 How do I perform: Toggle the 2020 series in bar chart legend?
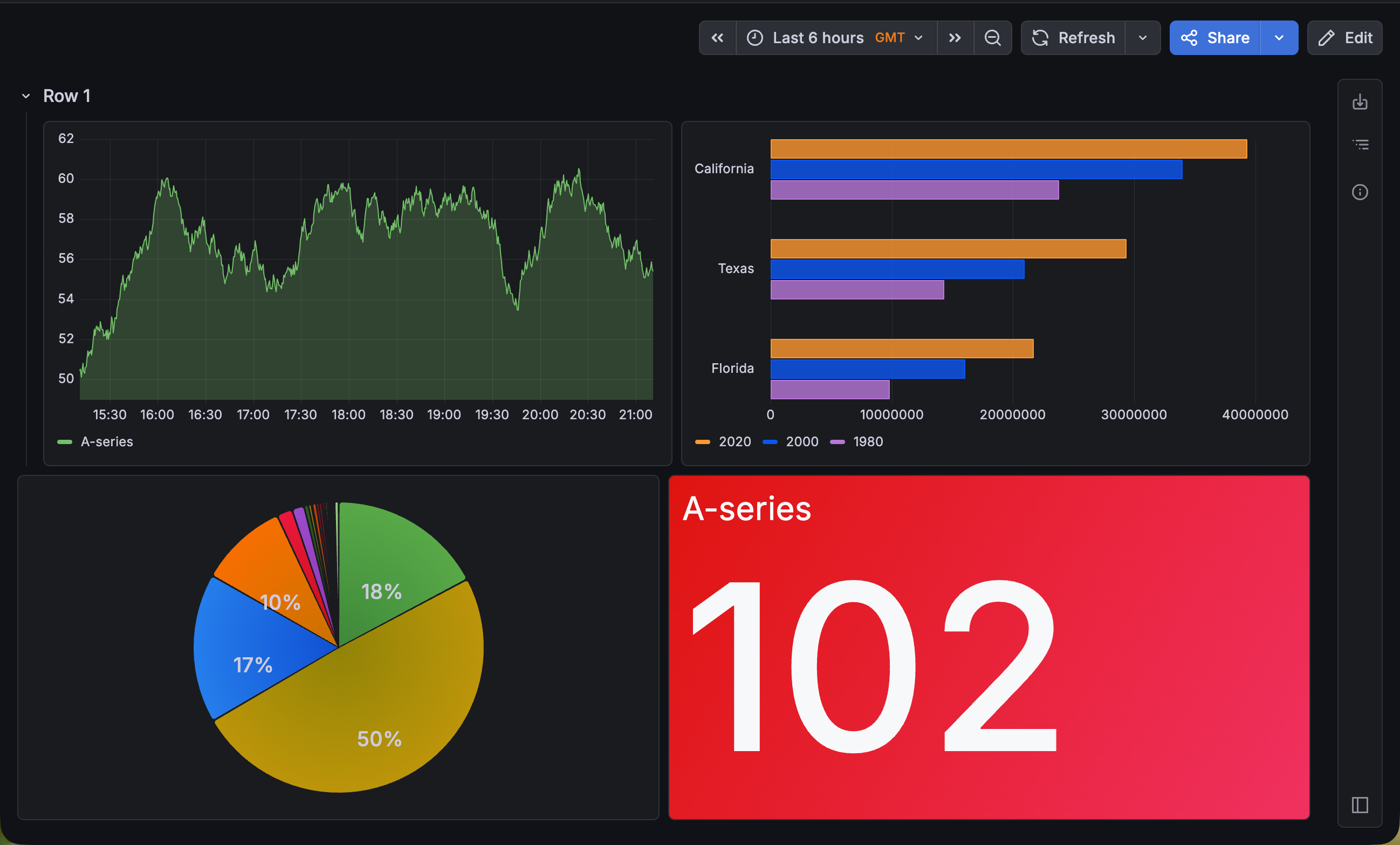tap(734, 442)
